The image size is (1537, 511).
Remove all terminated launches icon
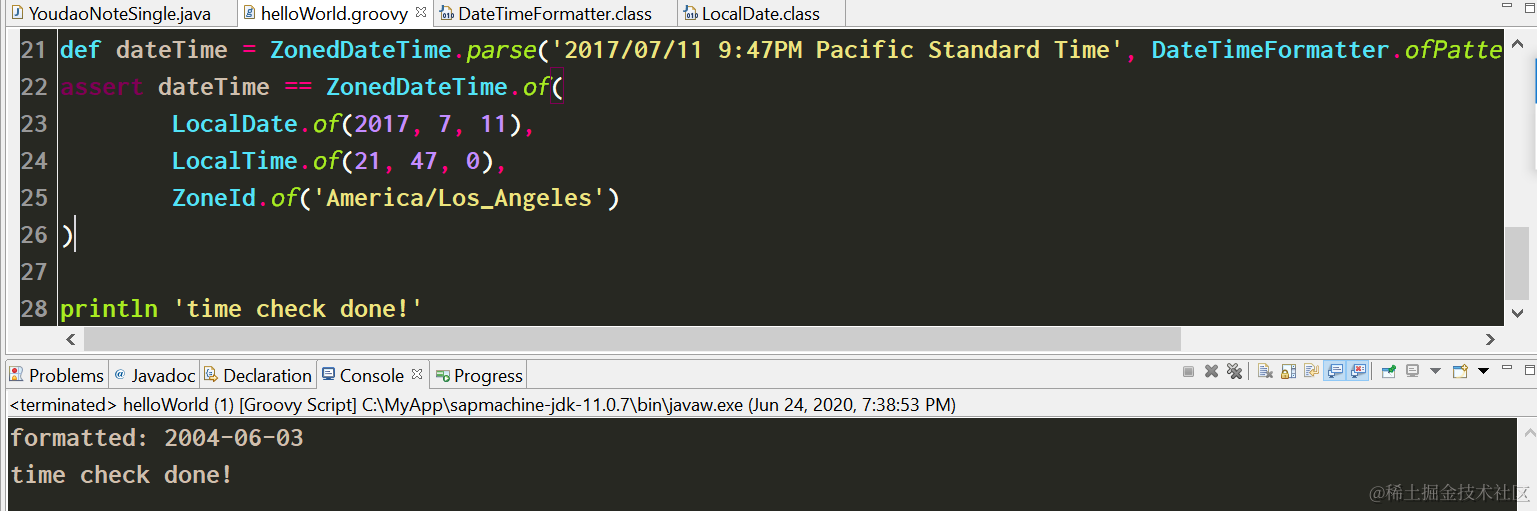(1235, 371)
